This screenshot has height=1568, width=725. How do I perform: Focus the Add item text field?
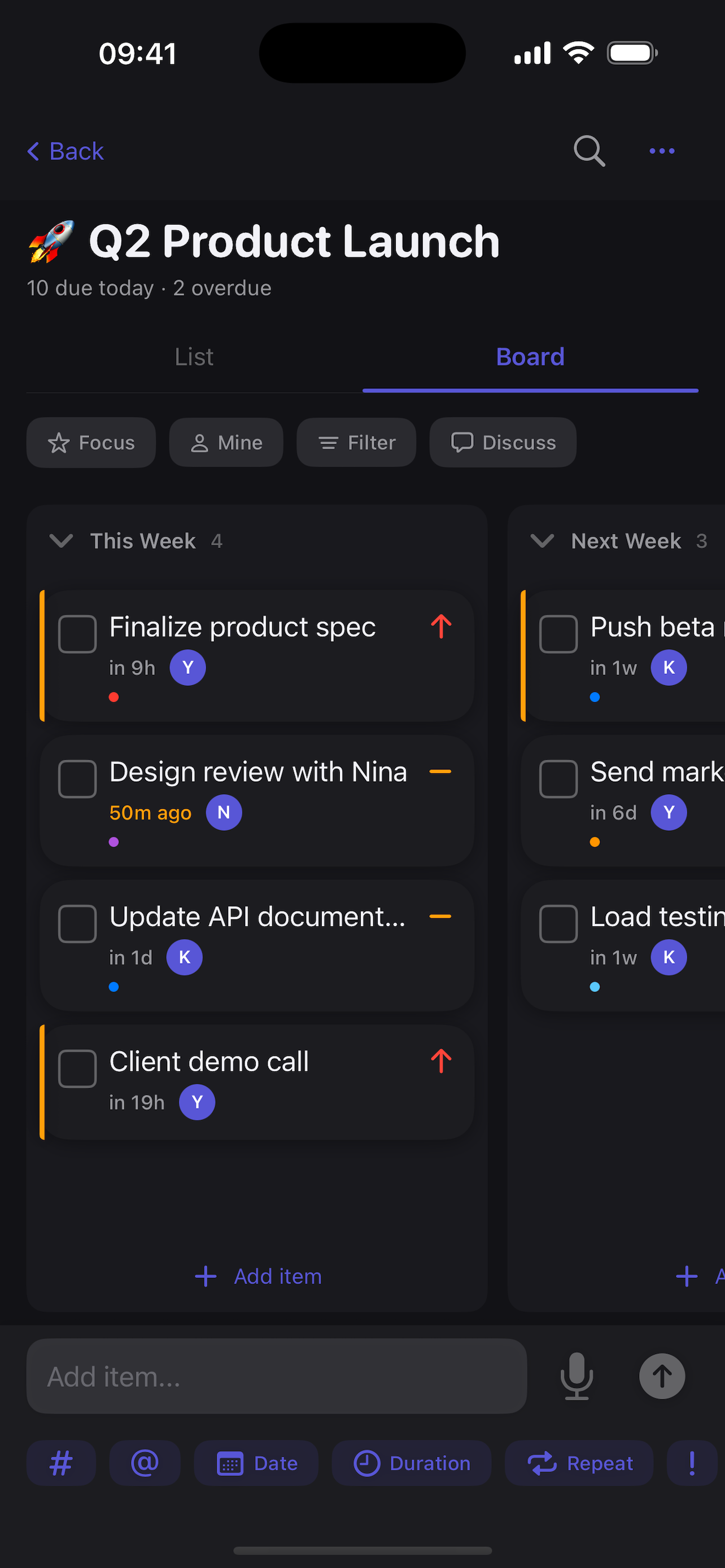[277, 1376]
